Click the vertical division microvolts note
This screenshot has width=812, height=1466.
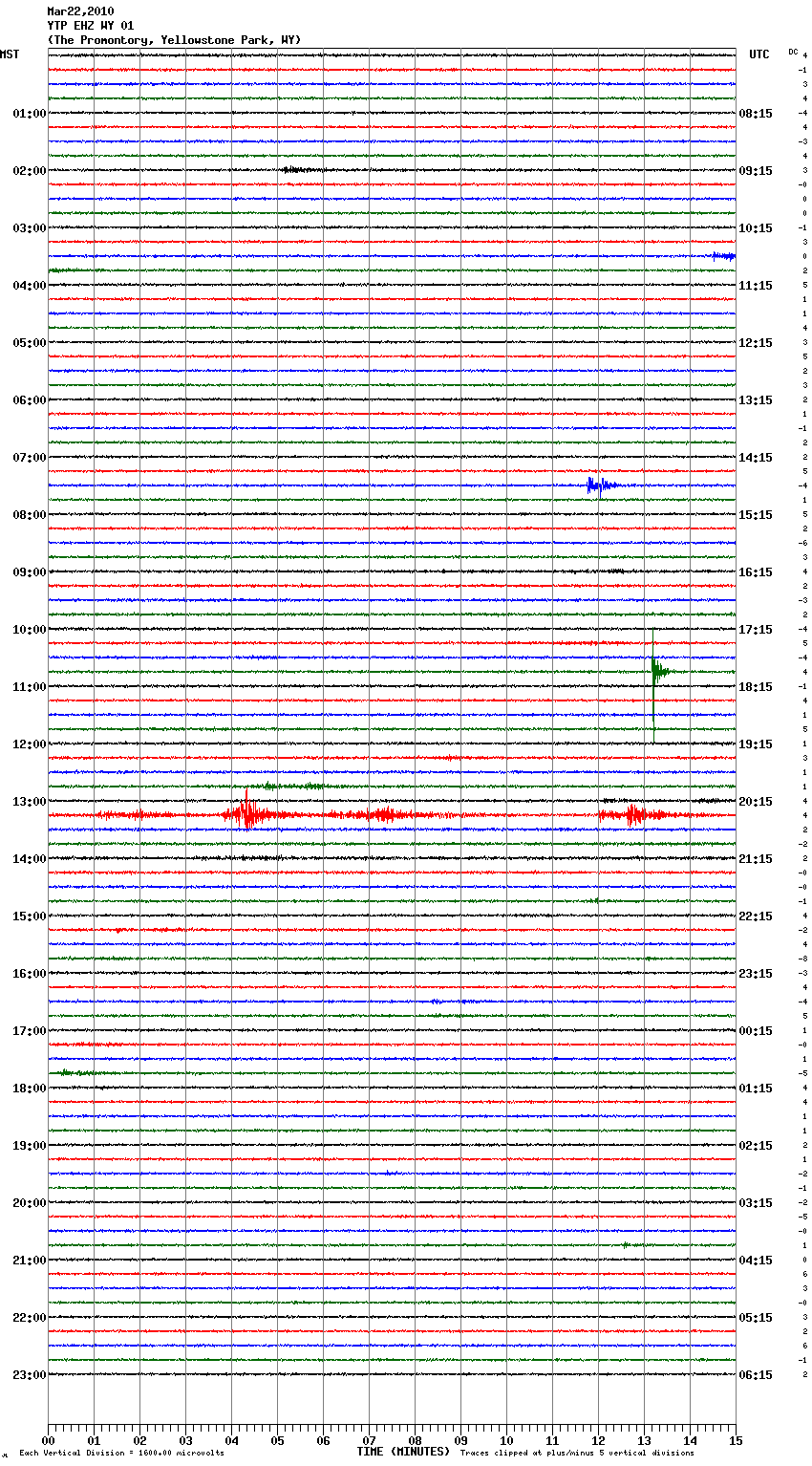pos(121,1454)
